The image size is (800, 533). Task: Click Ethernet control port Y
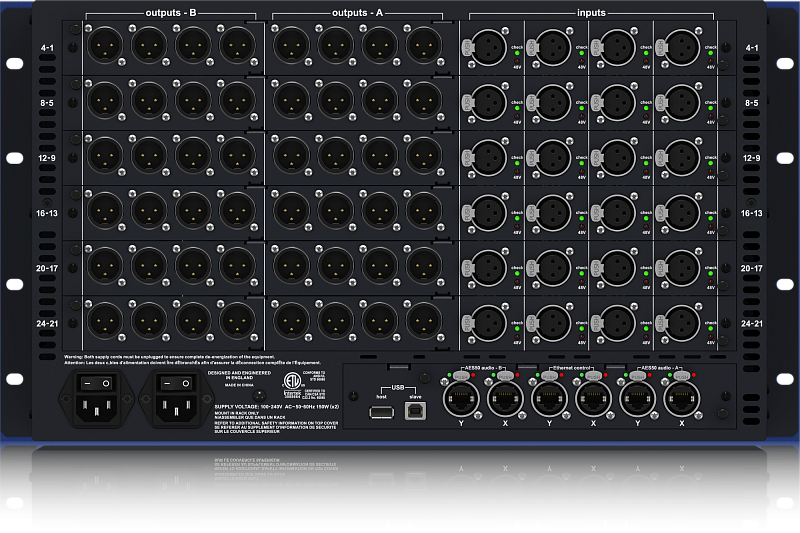tap(549, 398)
